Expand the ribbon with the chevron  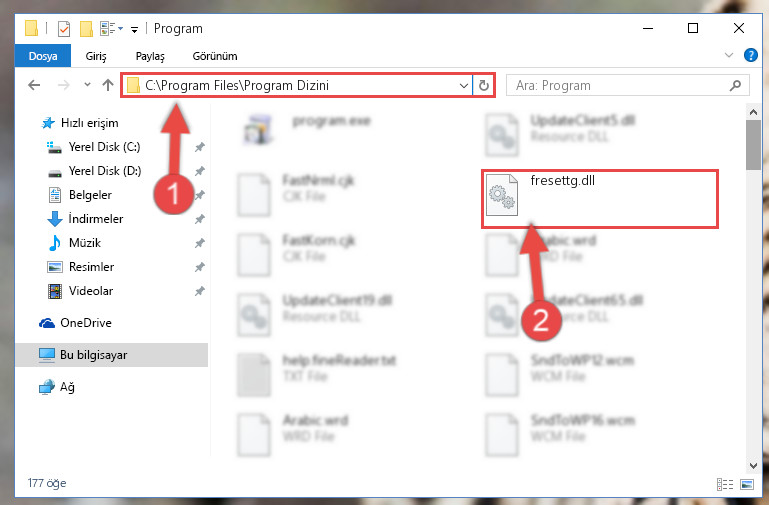point(729,55)
